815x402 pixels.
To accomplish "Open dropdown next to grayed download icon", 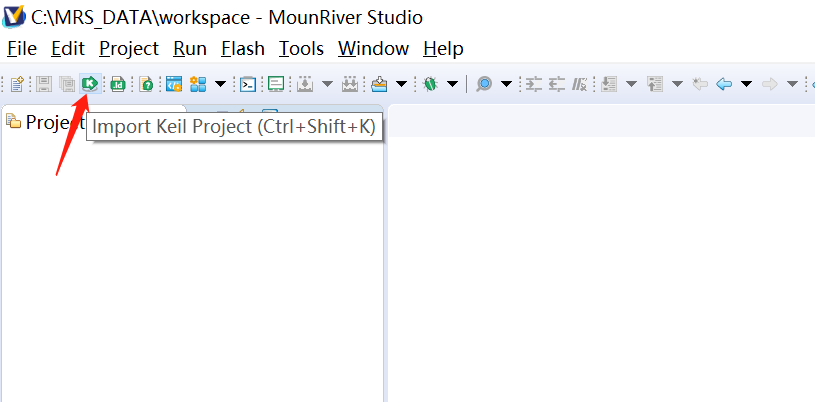I will coord(327,84).
